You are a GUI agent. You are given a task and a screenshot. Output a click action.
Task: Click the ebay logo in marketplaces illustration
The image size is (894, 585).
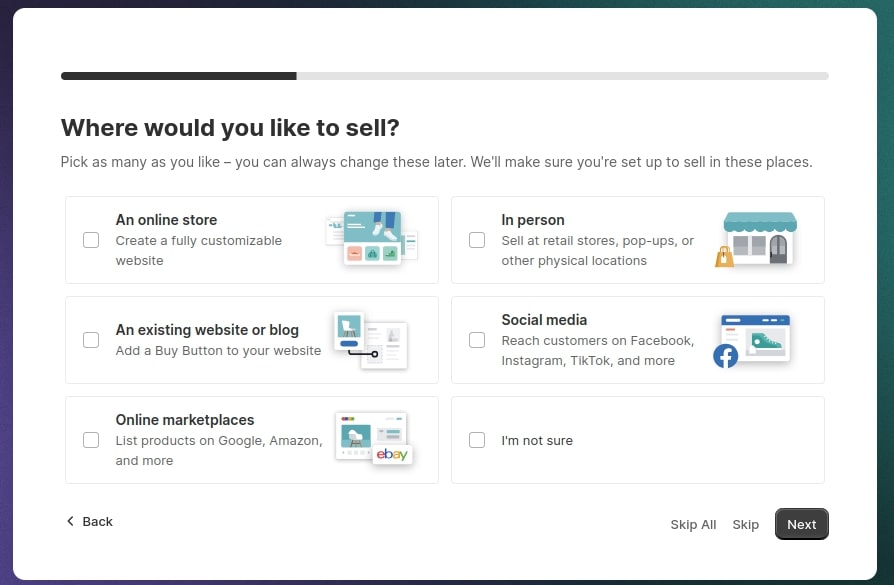pyautogui.click(x=390, y=453)
